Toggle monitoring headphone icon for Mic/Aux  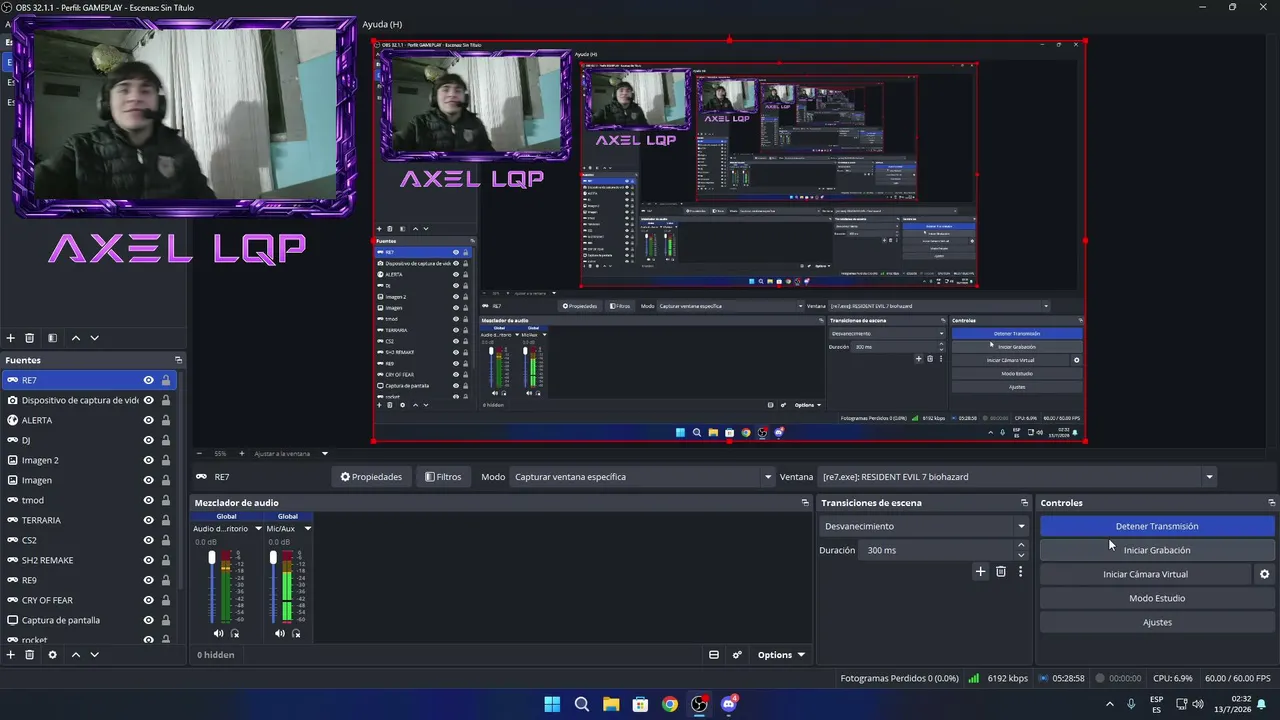pos(296,633)
